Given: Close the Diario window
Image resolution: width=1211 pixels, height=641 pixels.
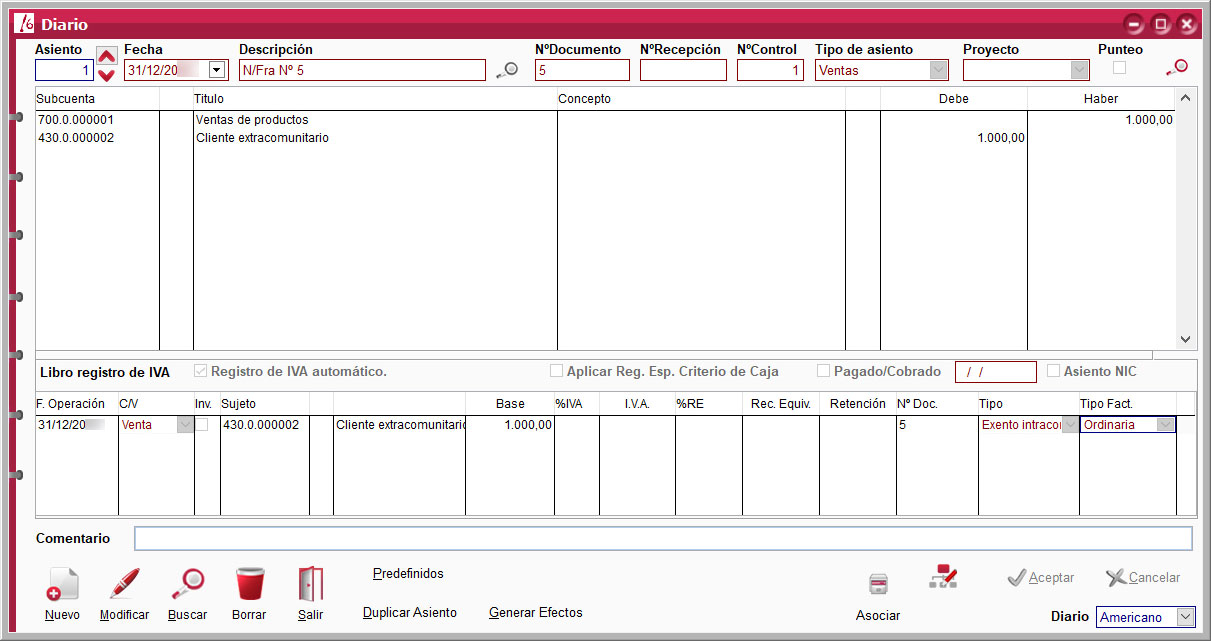Looking at the screenshot, I should pos(1188,24).
